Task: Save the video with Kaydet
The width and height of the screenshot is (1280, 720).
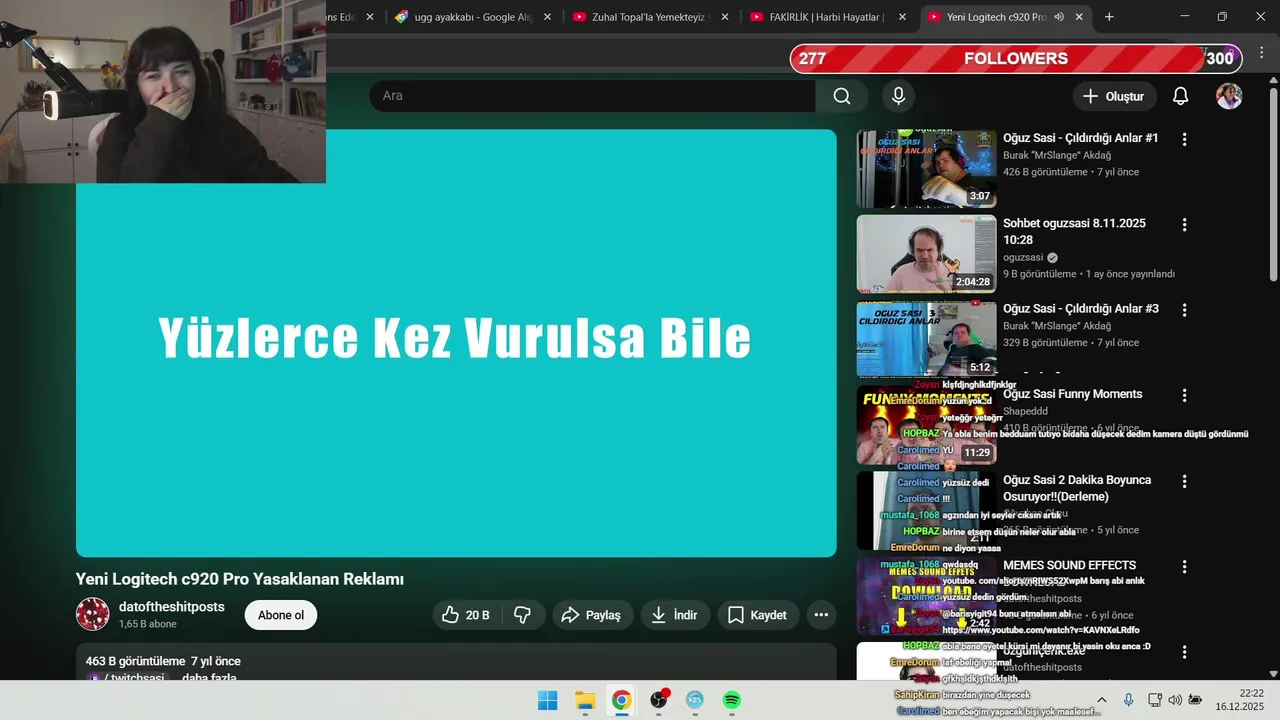Action: (x=757, y=615)
